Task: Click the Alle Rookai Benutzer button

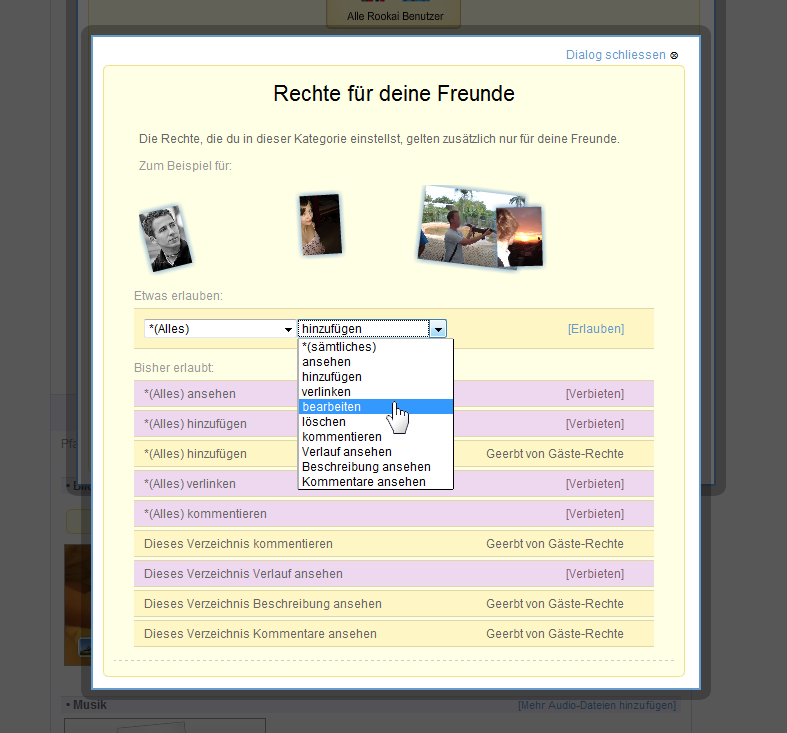Action: coord(393,16)
